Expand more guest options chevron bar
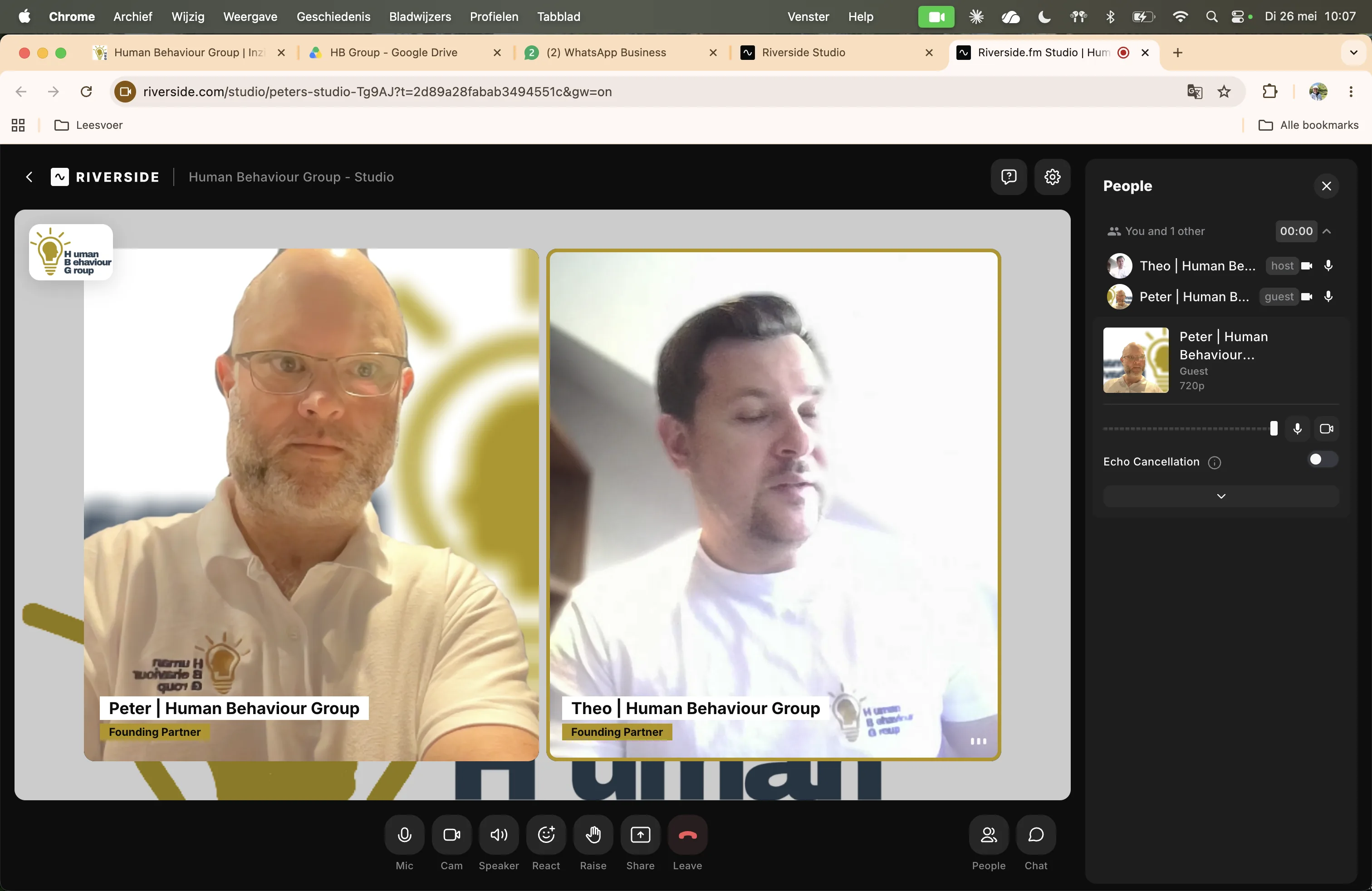 (x=1221, y=496)
